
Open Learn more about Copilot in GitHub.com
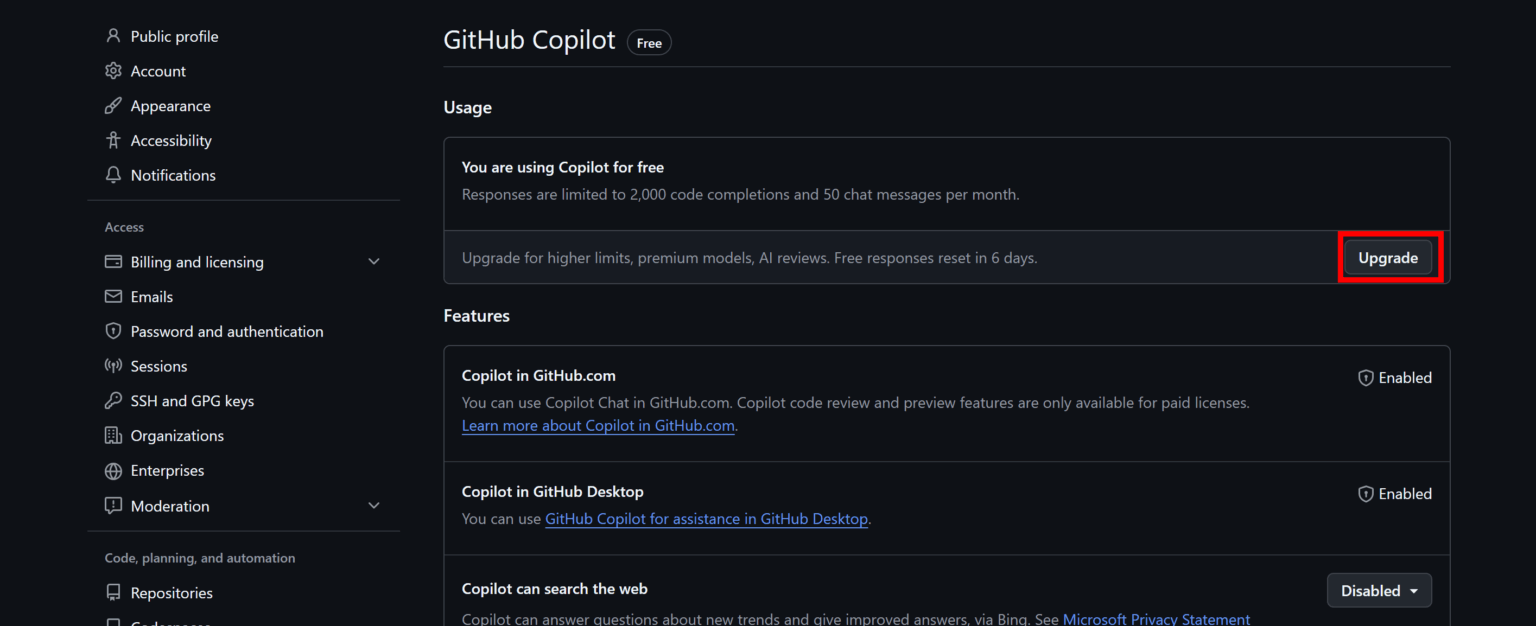click(x=598, y=425)
